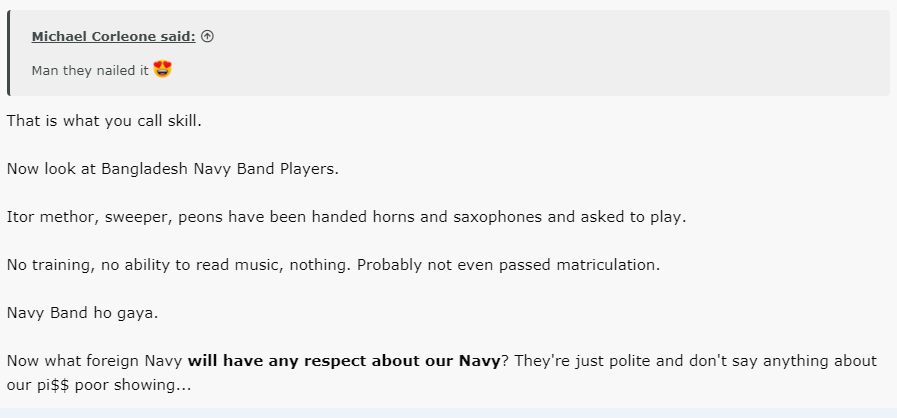Click the light blue strip below the post
897x418 pixels.
(448, 413)
